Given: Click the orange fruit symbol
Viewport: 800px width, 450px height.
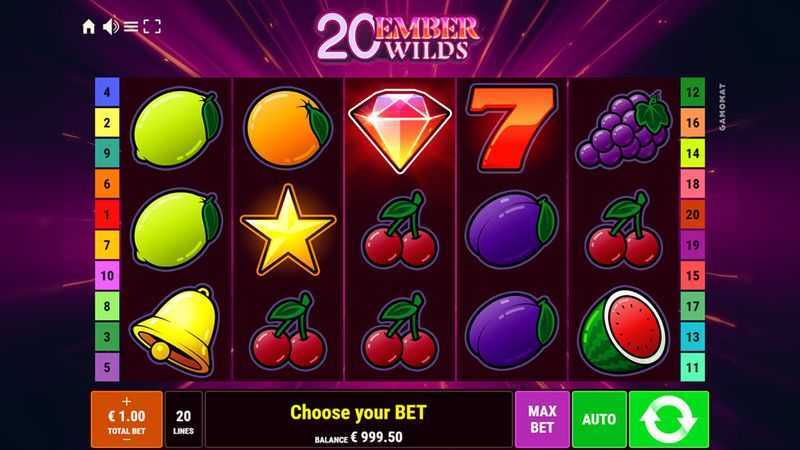Looking at the screenshot, I should 288,128.
